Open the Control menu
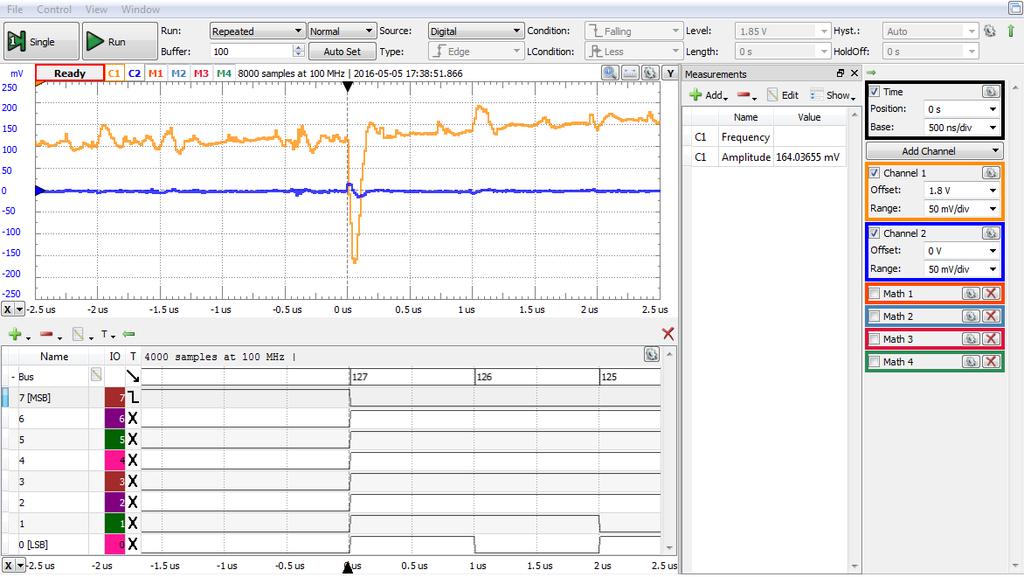The height and width of the screenshot is (577, 1024). click(54, 9)
